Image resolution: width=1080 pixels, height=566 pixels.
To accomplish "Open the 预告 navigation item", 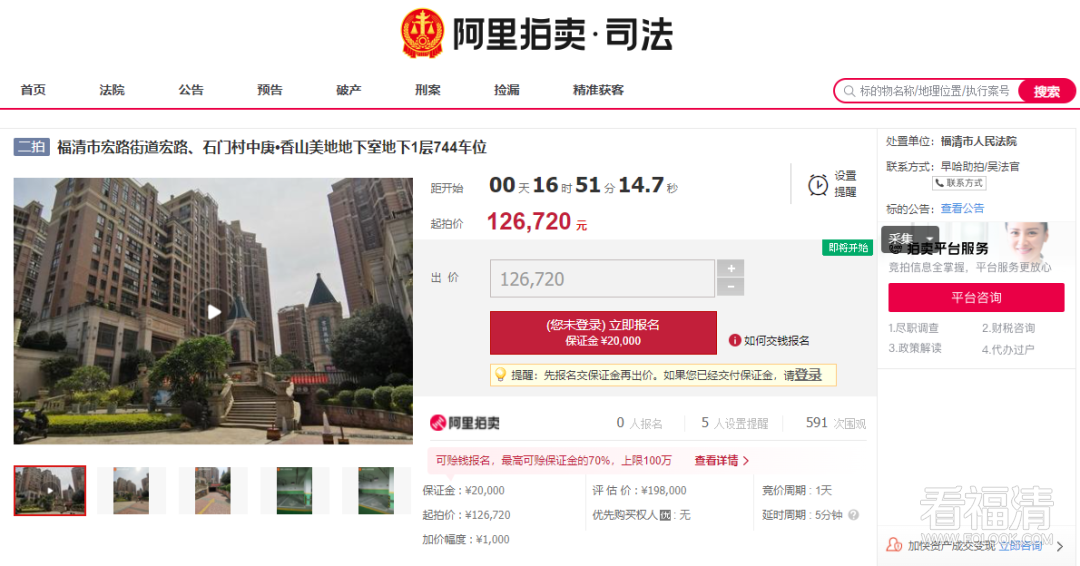I will point(269,90).
